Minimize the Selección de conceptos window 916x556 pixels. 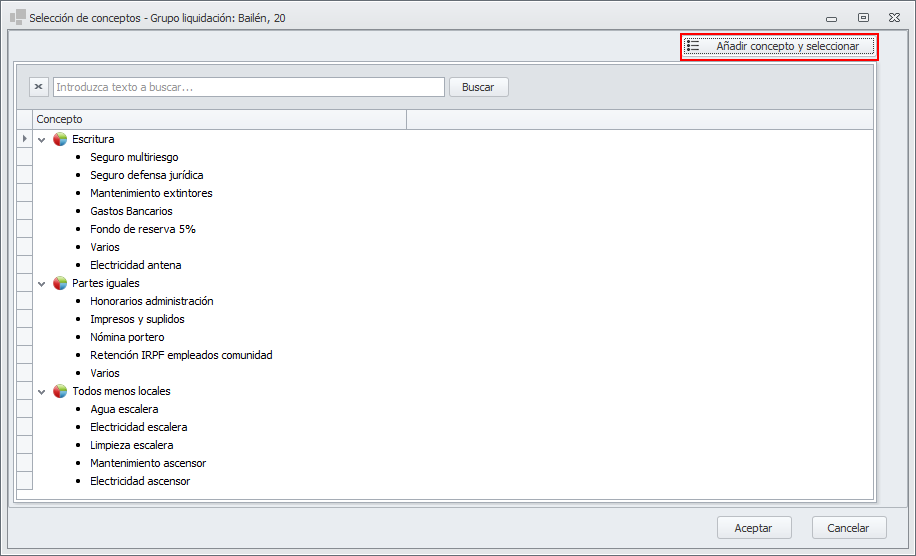(x=831, y=18)
